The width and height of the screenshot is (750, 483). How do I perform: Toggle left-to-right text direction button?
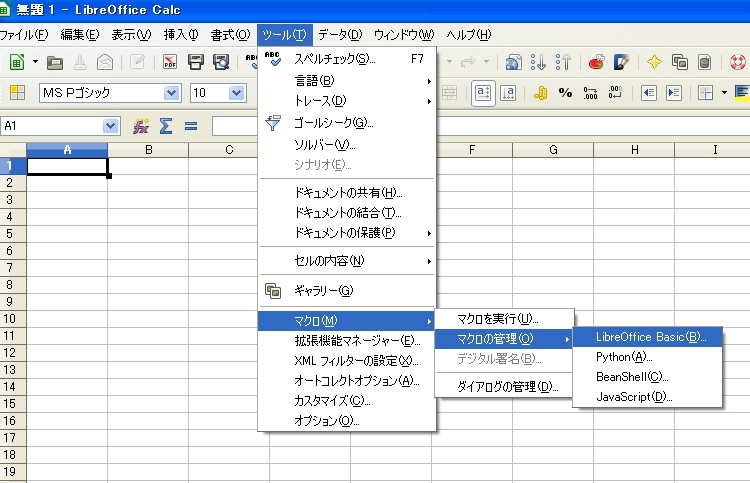(x=483, y=93)
